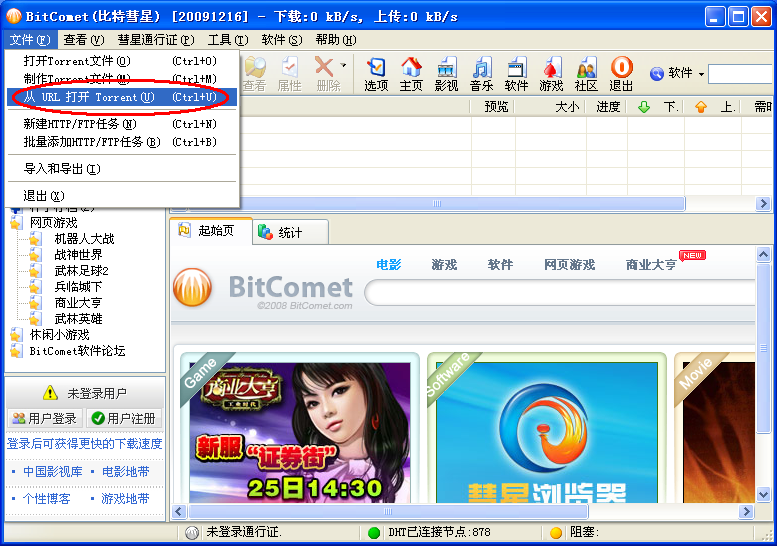Click the green DHT status indicator
The image size is (777, 546).
[x=374, y=533]
